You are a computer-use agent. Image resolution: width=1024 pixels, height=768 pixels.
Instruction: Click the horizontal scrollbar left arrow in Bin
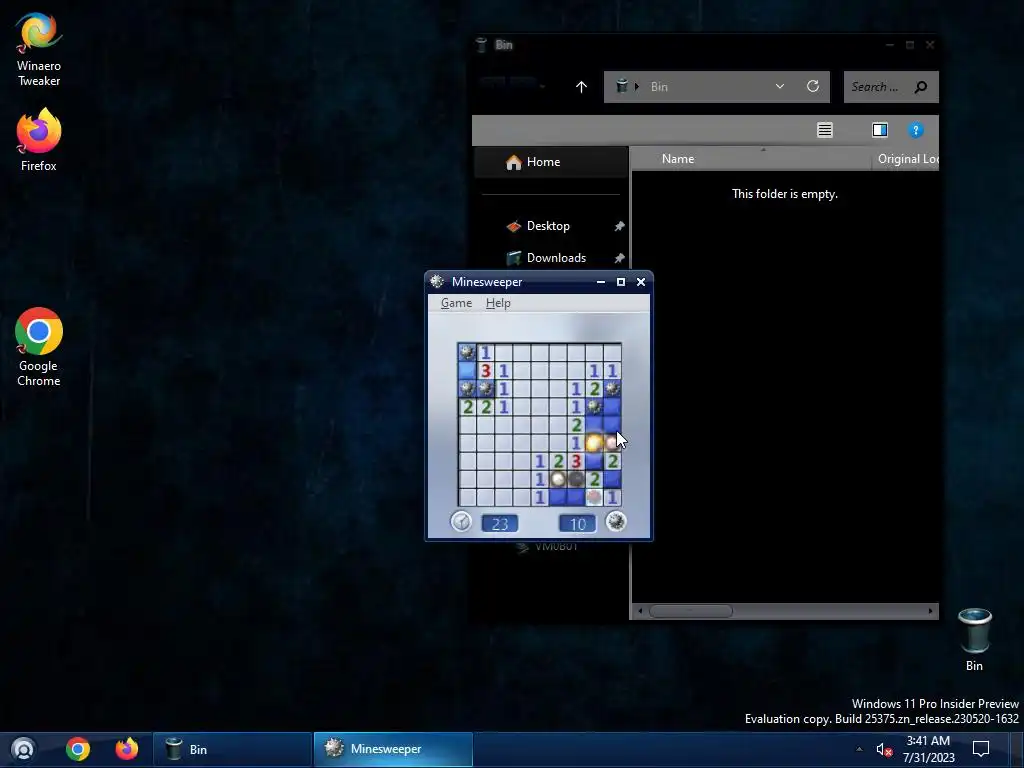point(640,611)
